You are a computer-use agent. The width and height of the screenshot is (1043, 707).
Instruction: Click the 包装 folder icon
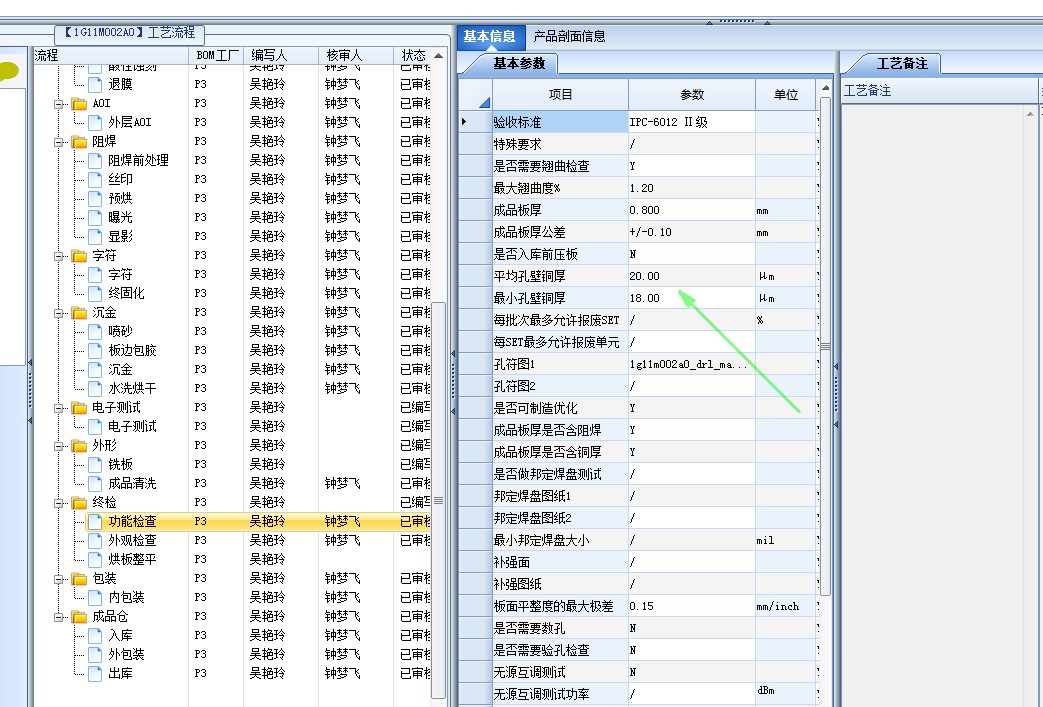[x=79, y=579]
